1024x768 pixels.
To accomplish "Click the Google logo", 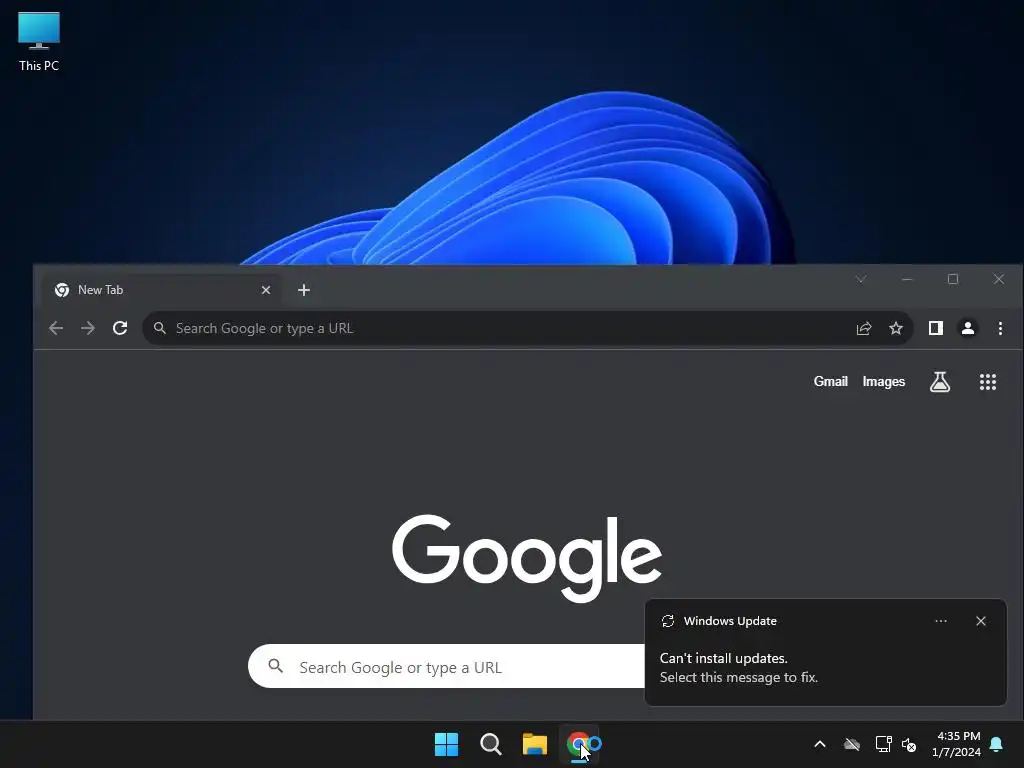I will click(x=526, y=556).
